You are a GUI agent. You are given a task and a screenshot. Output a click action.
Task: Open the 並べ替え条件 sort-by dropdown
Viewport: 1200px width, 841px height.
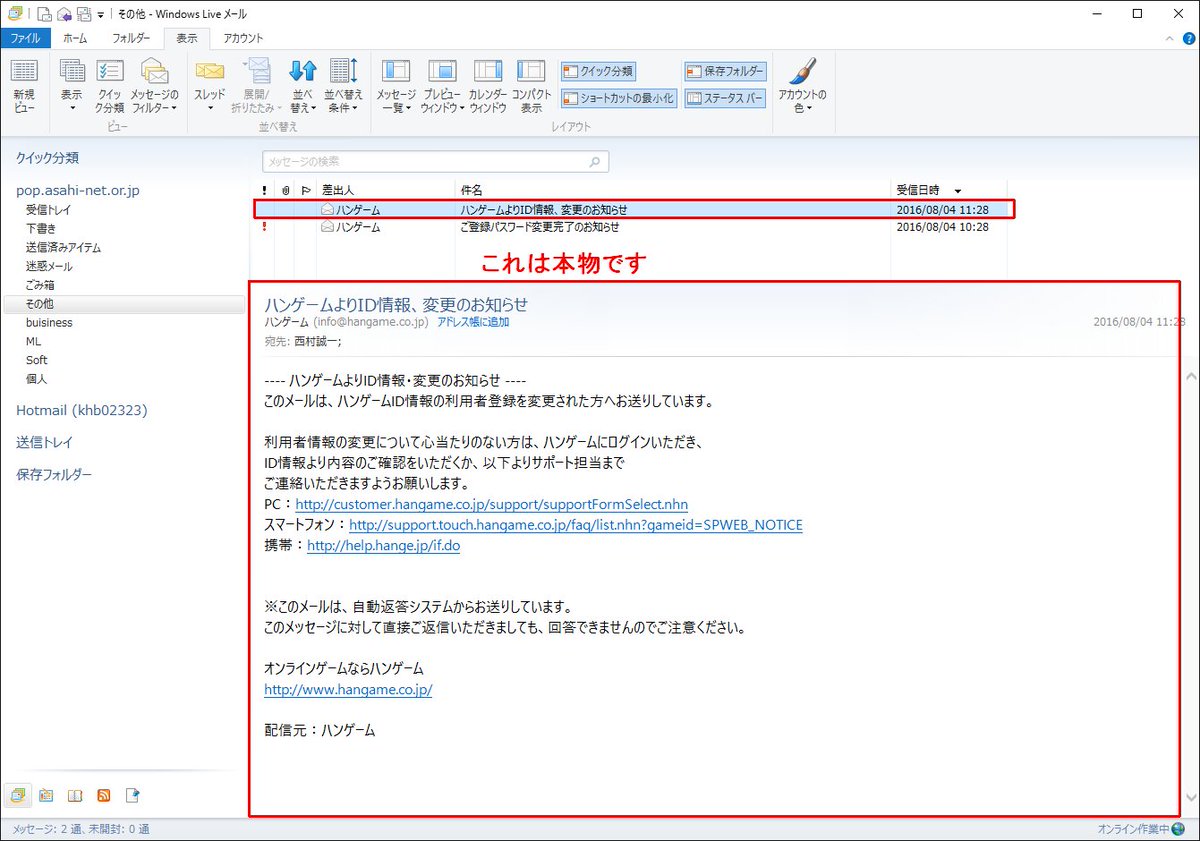(x=343, y=86)
